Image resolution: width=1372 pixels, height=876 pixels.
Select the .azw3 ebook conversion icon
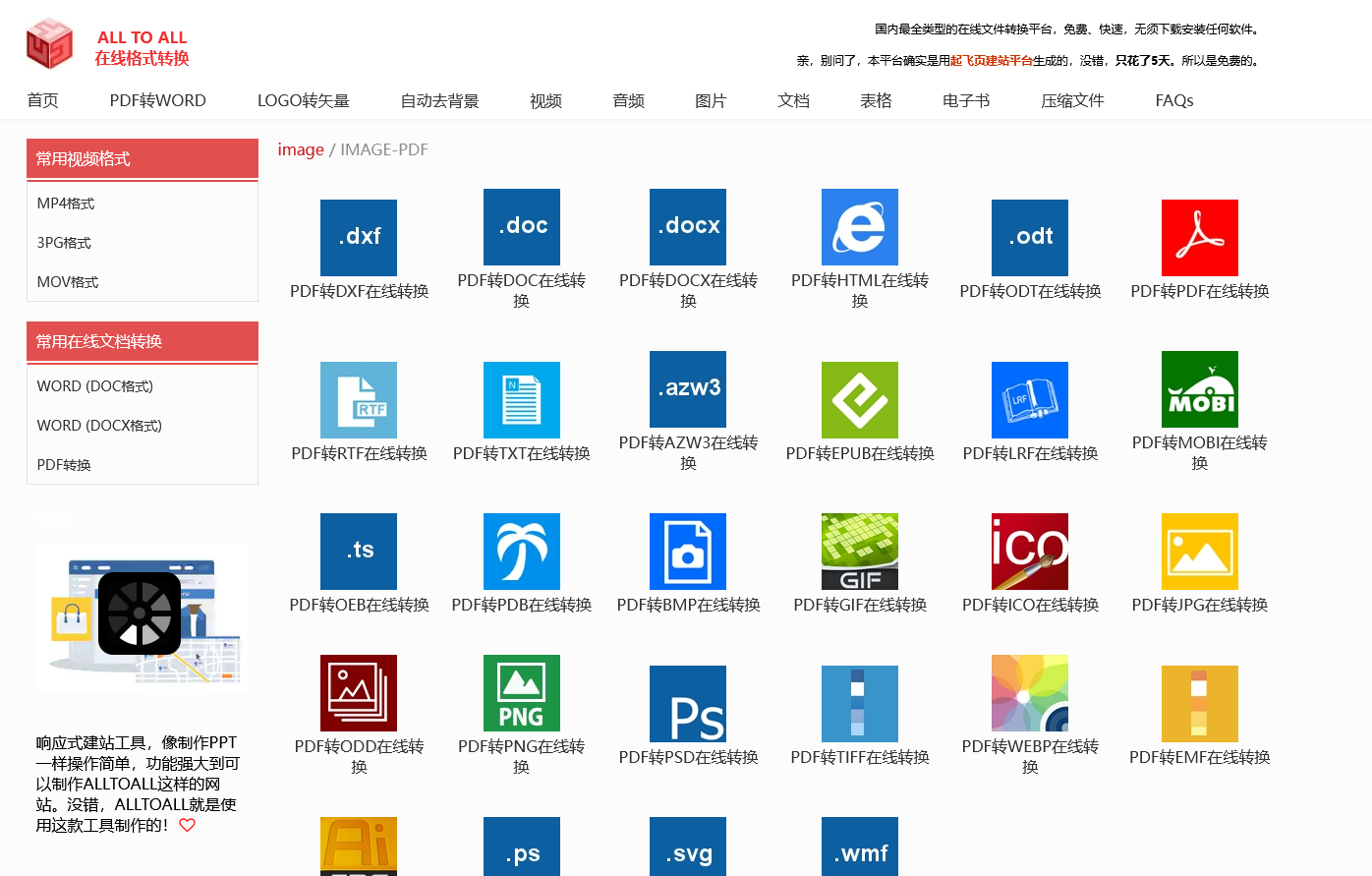click(x=687, y=389)
